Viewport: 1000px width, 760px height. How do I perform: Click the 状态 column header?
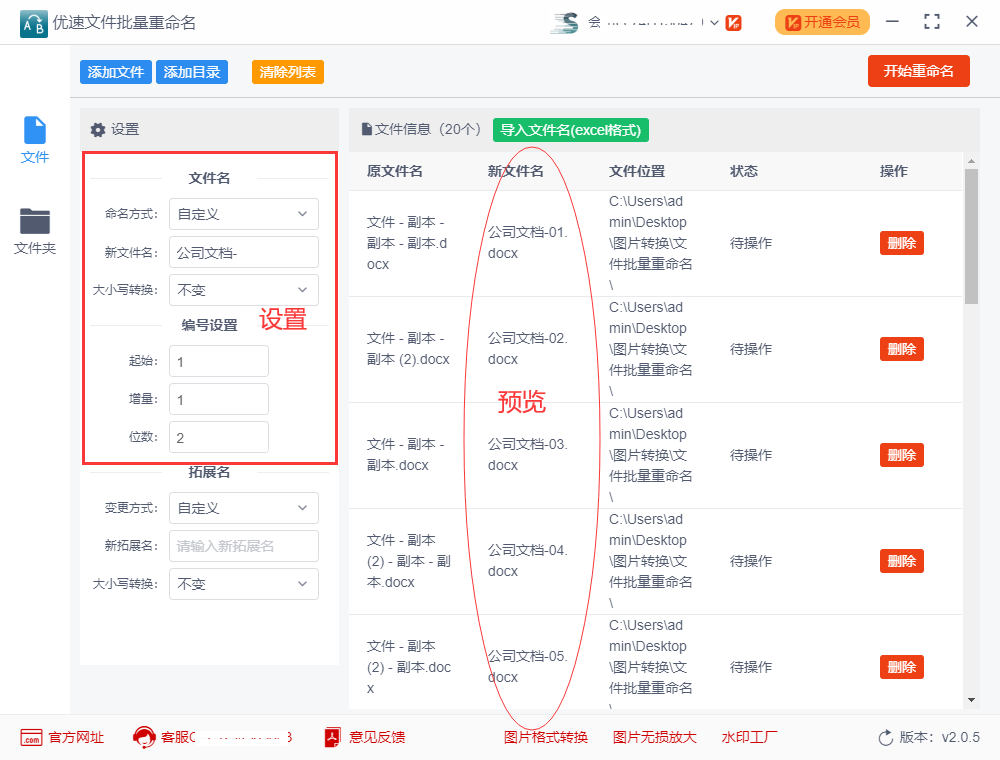click(744, 171)
